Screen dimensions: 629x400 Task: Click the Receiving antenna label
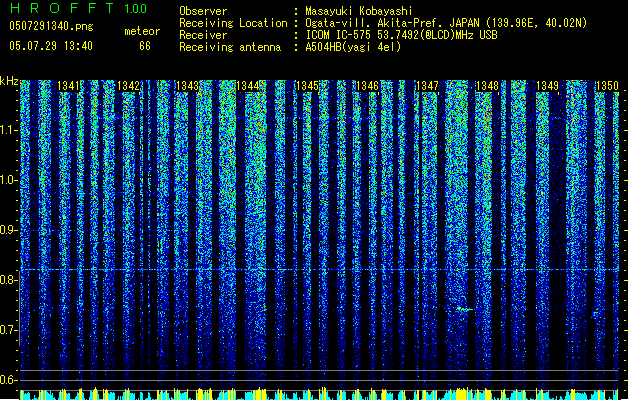coord(230,47)
